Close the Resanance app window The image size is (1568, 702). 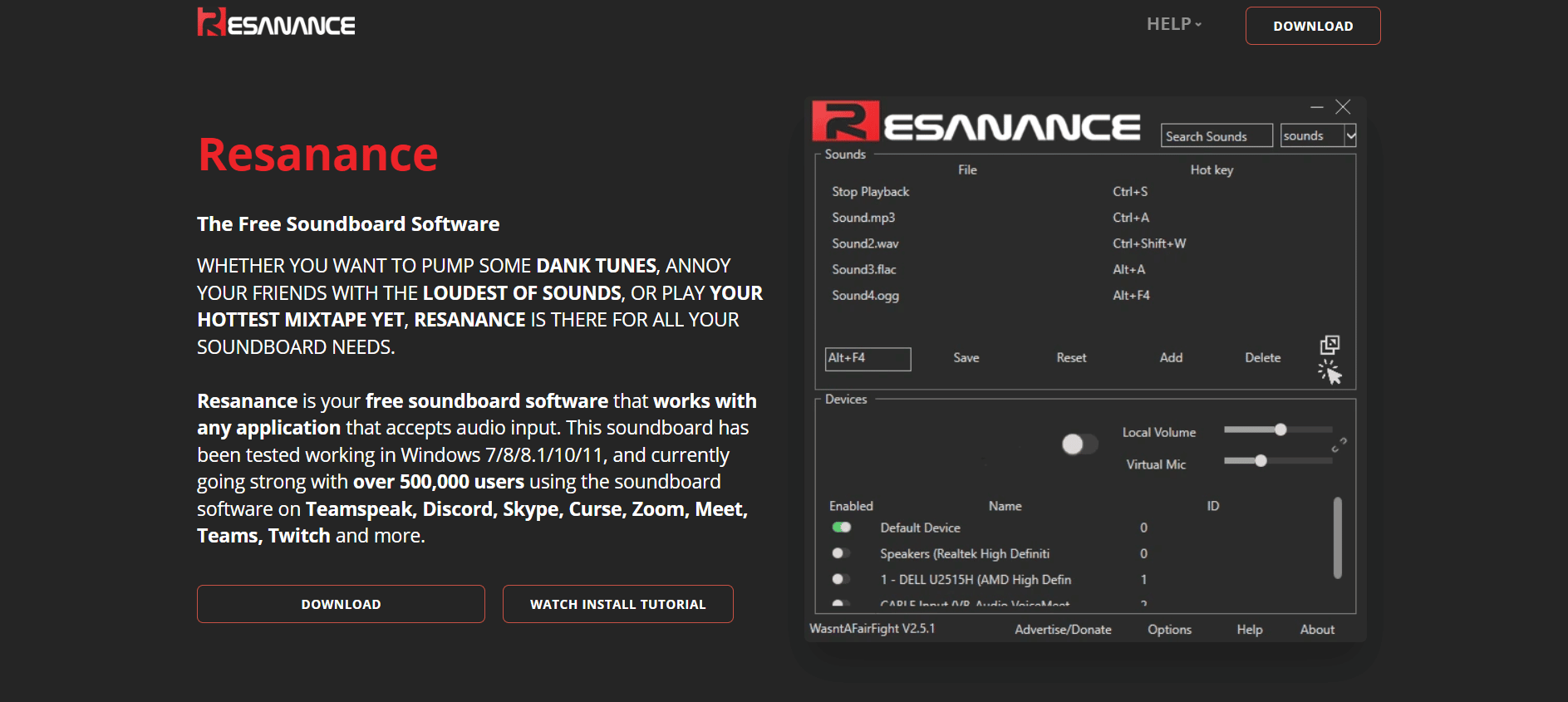[x=1343, y=107]
